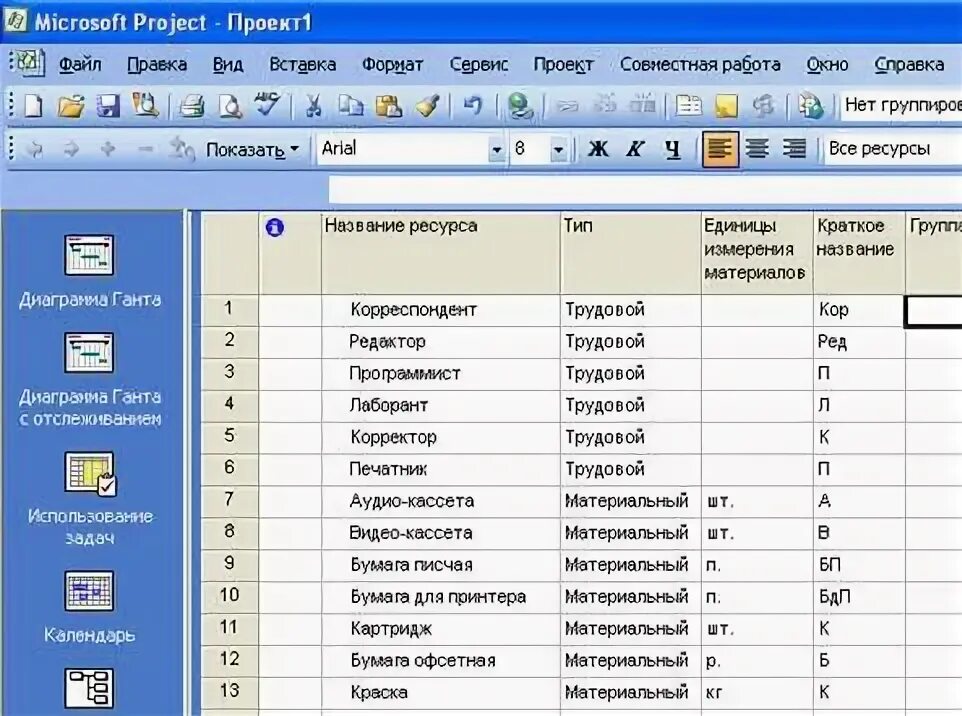The width and height of the screenshot is (962, 716).
Task: Click the Open folder icon
Action: pyautogui.click(x=71, y=106)
